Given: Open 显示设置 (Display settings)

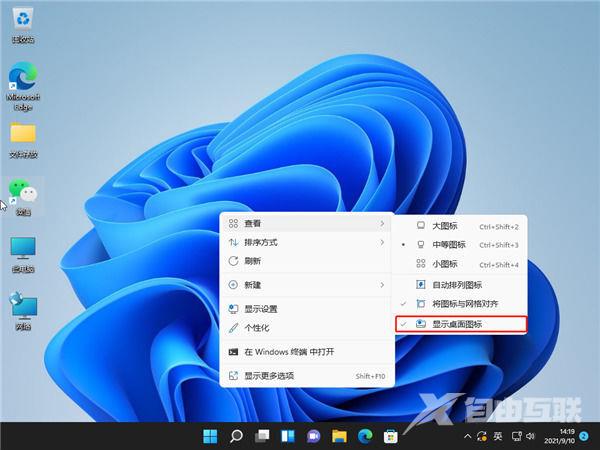Looking at the screenshot, I should [307, 309].
